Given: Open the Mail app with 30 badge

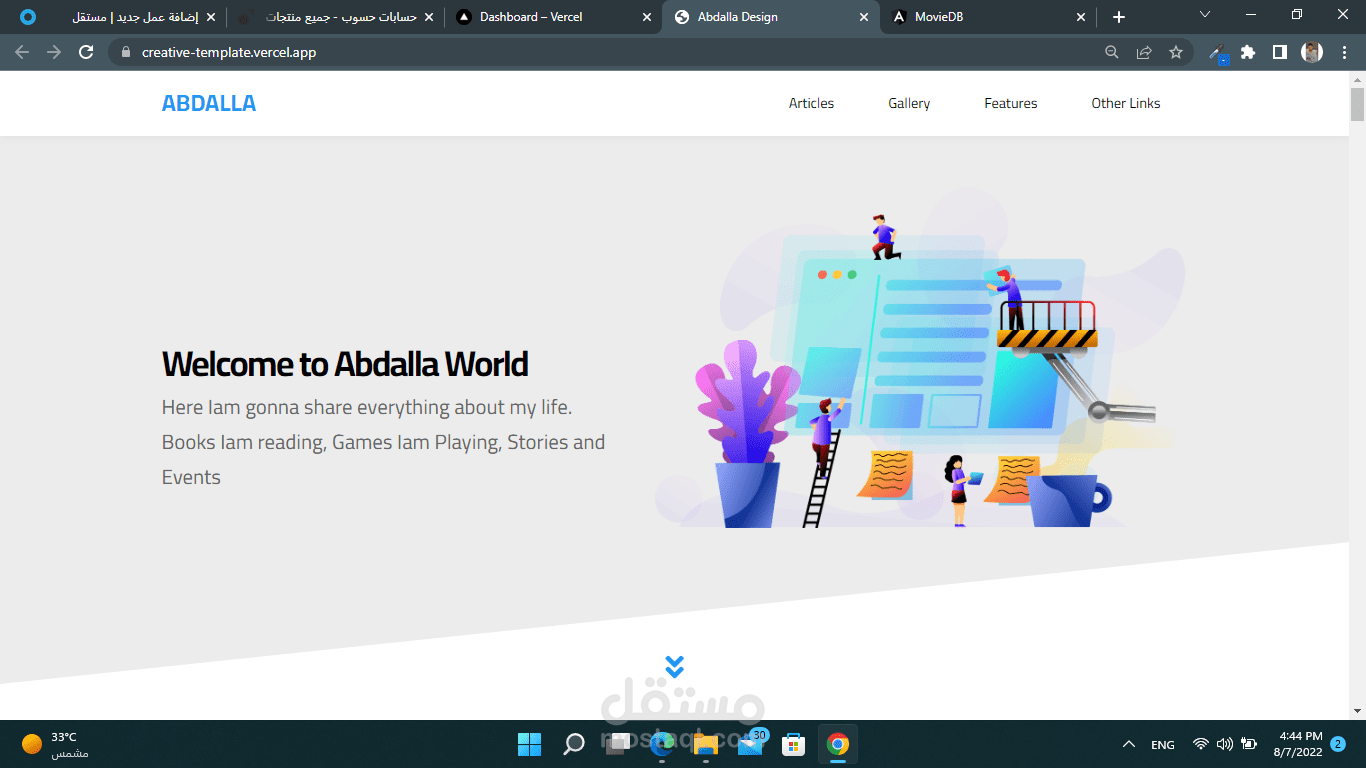Looking at the screenshot, I should (750, 744).
